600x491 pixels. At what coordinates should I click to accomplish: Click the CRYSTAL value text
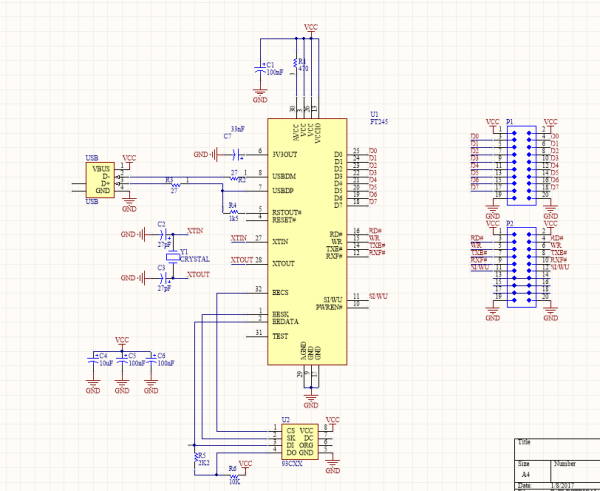point(195,259)
